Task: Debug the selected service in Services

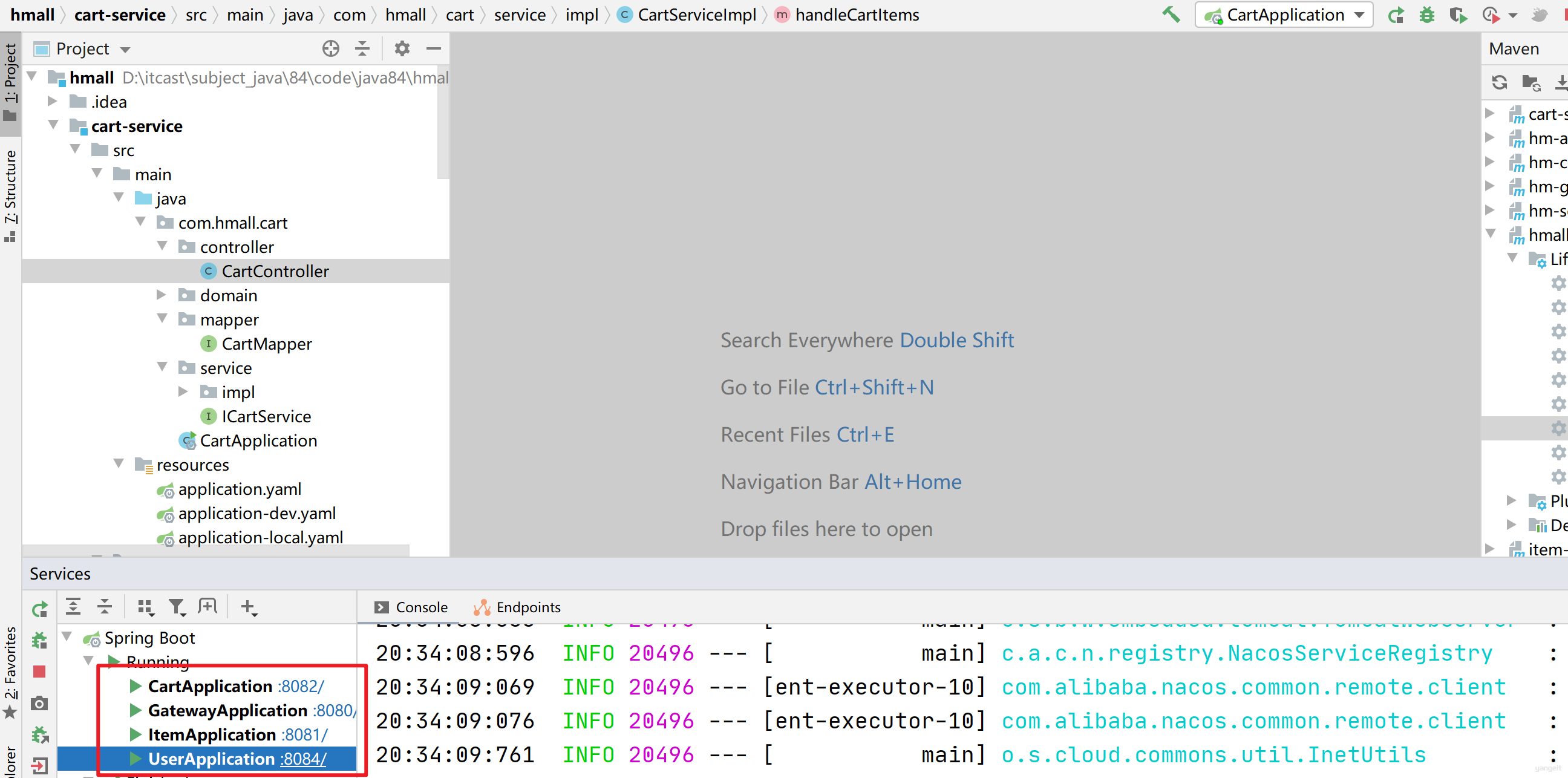Action: [39, 640]
